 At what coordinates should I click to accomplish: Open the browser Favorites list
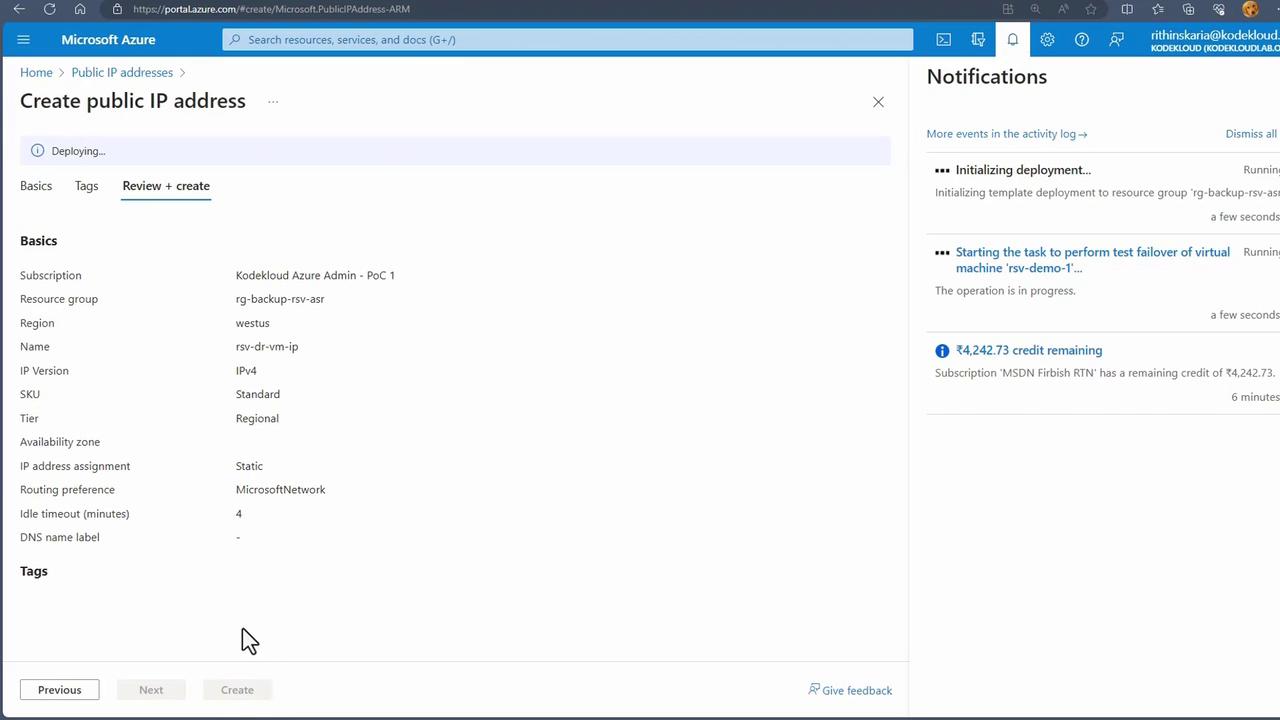(1158, 9)
